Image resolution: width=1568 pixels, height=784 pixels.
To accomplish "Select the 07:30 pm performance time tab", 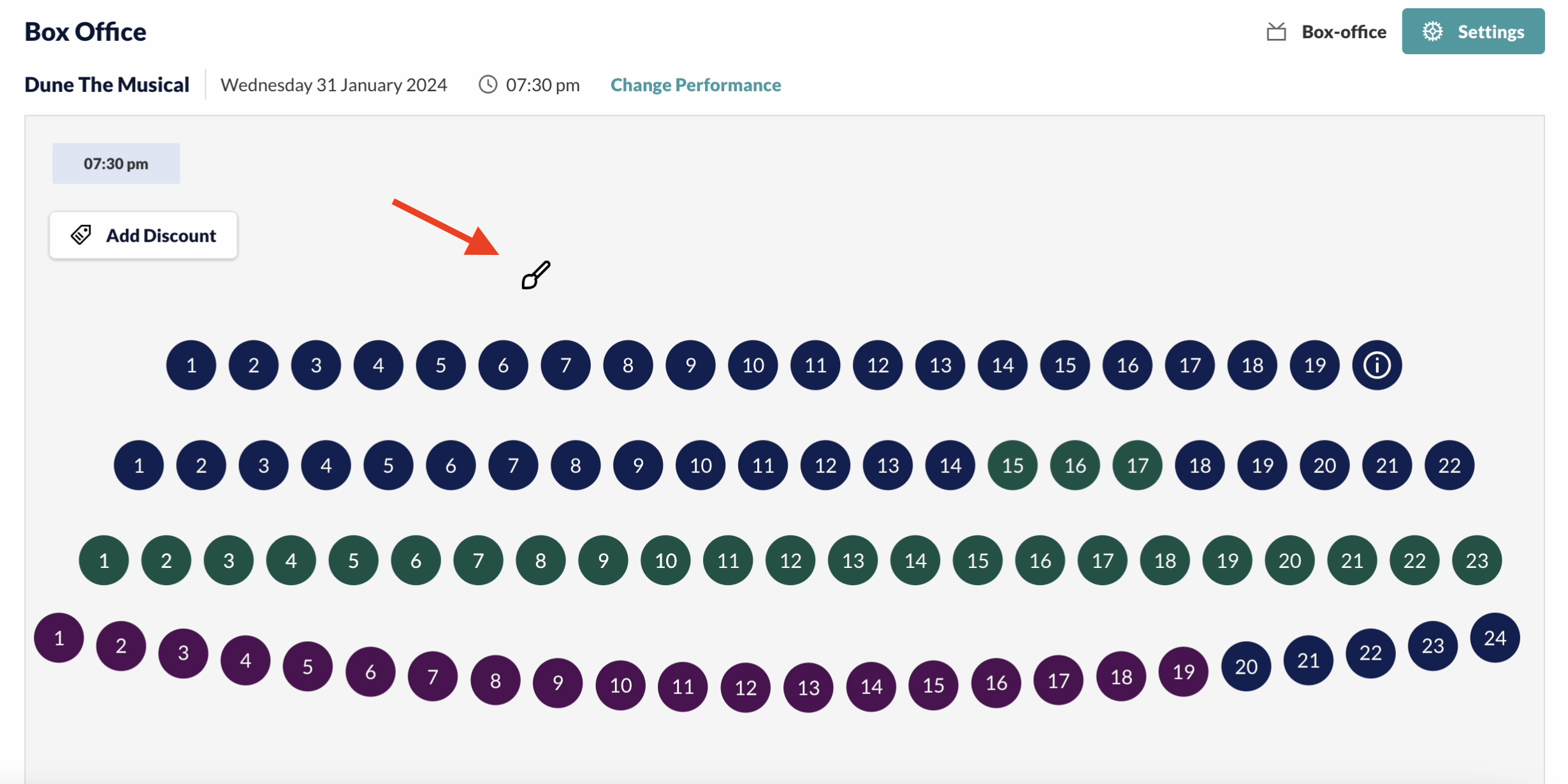I will (x=116, y=164).
